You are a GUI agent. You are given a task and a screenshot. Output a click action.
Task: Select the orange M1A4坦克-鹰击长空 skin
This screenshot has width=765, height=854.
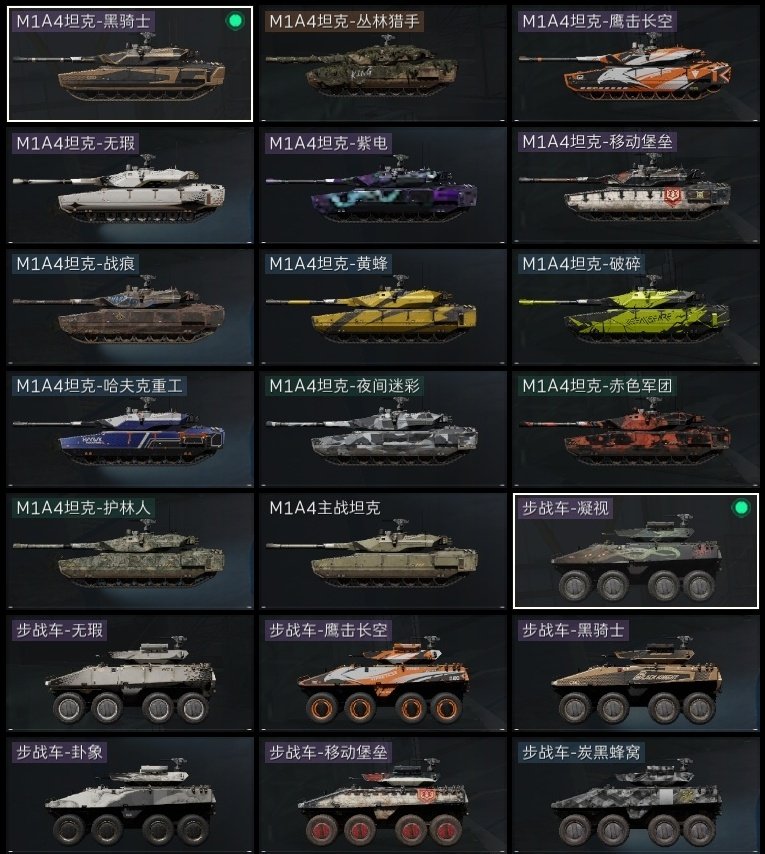635,64
